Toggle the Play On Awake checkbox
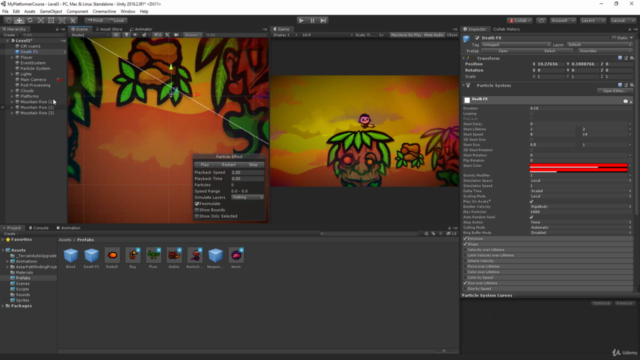 pyautogui.click(x=531, y=201)
